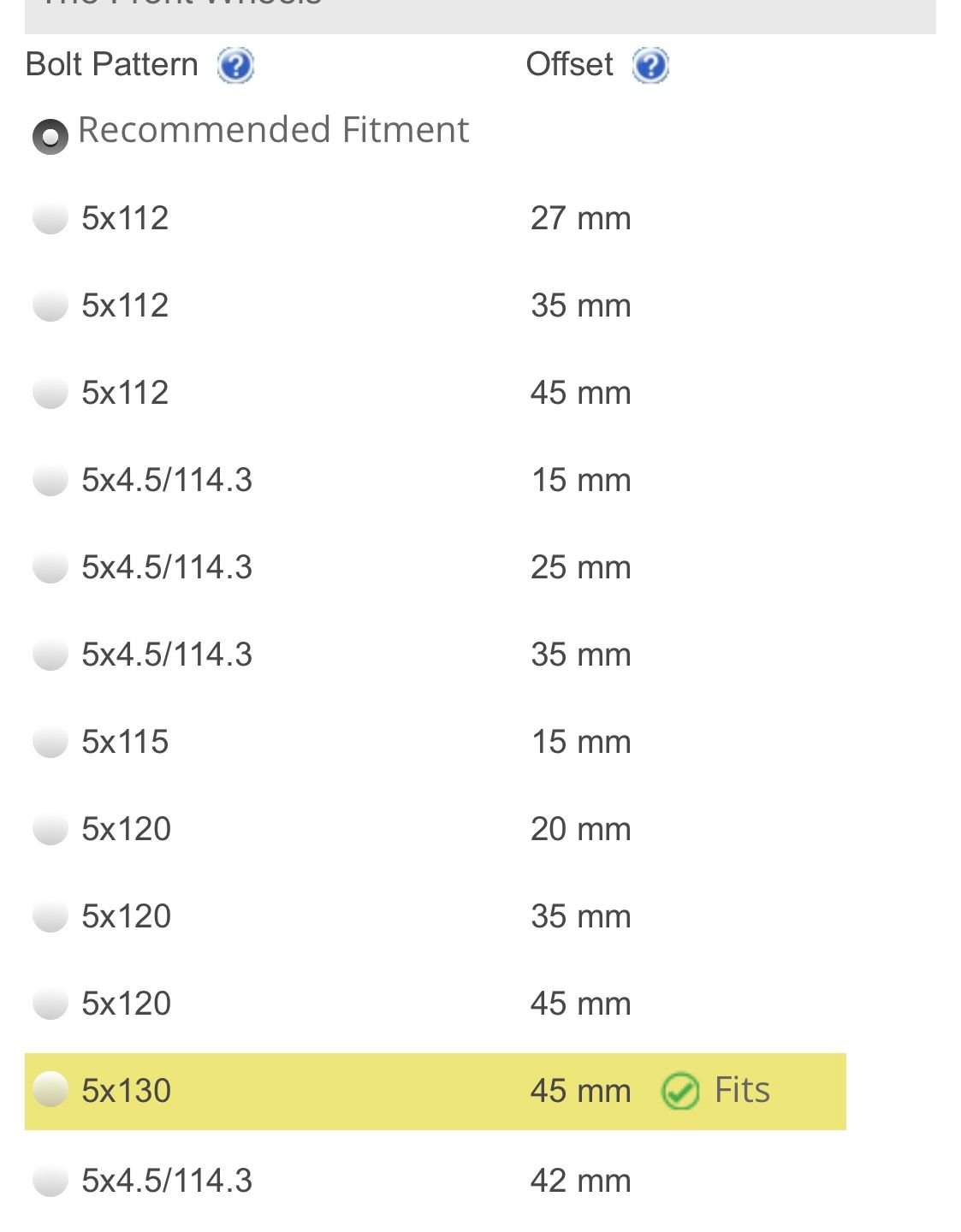Choose the 5x112 35 mm radio button
Image resolution: width=961 pixels, height=1232 pixels.
pyautogui.click(x=50, y=305)
